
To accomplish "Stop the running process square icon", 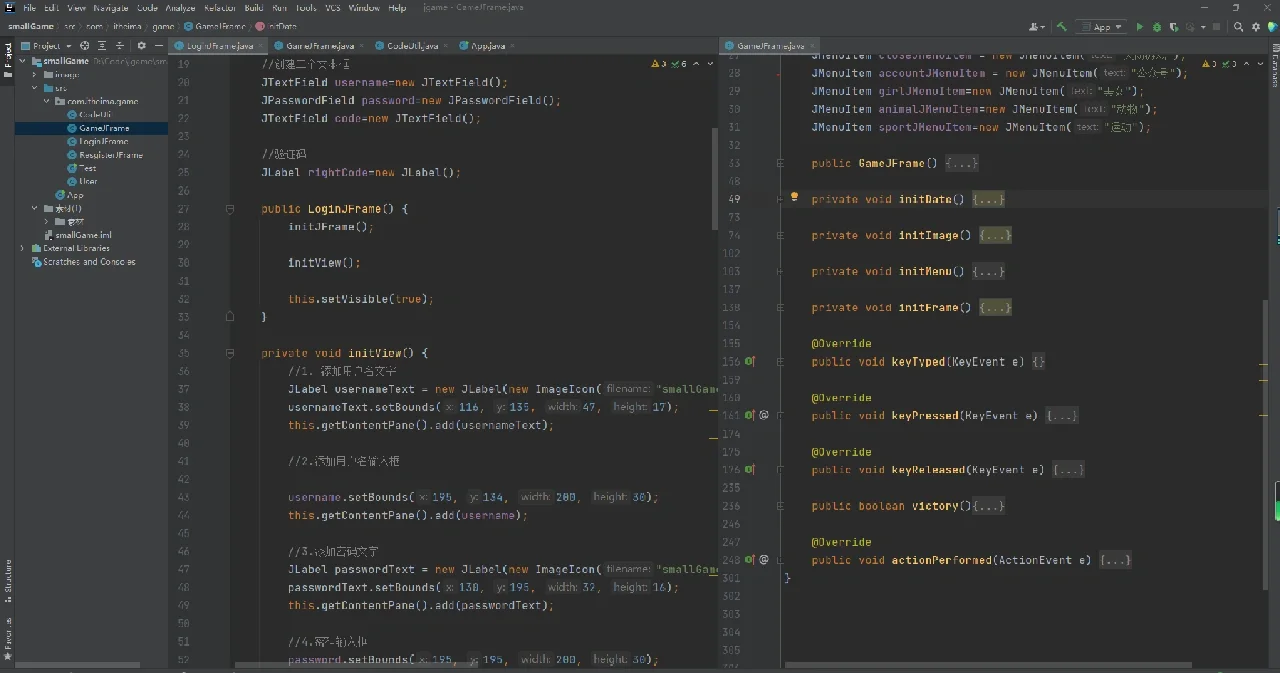I will coord(1216,27).
